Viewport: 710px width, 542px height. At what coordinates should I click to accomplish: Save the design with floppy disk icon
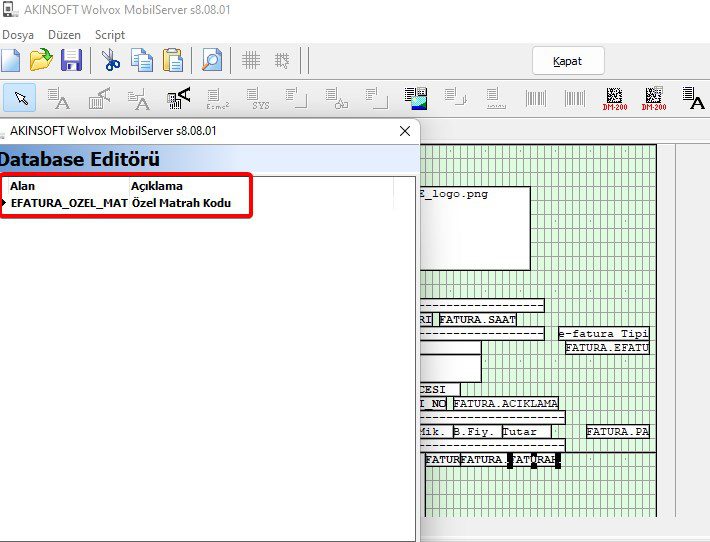pyautogui.click(x=72, y=60)
